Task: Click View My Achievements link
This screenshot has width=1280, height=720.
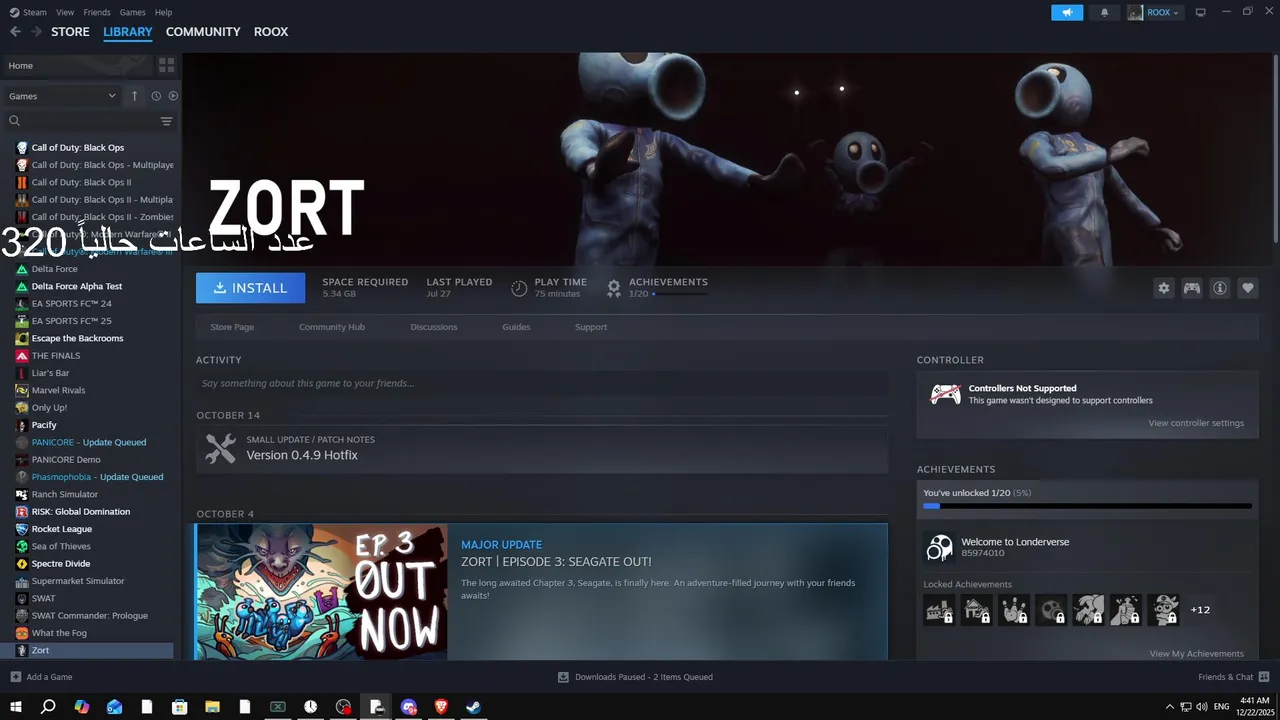Action: click(1196, 654)
